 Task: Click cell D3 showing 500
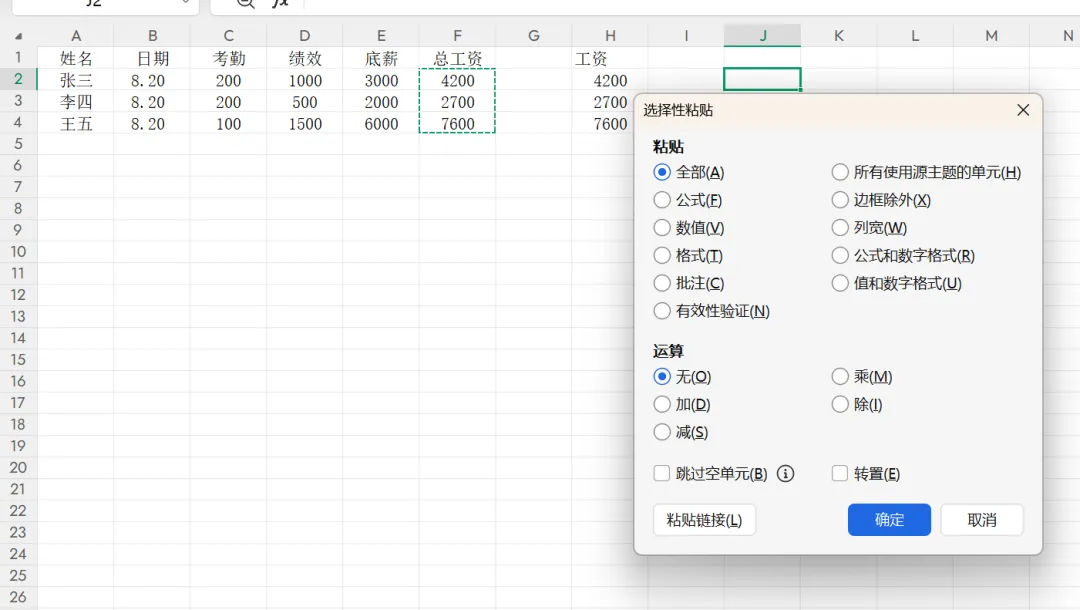tap(304, 102)
